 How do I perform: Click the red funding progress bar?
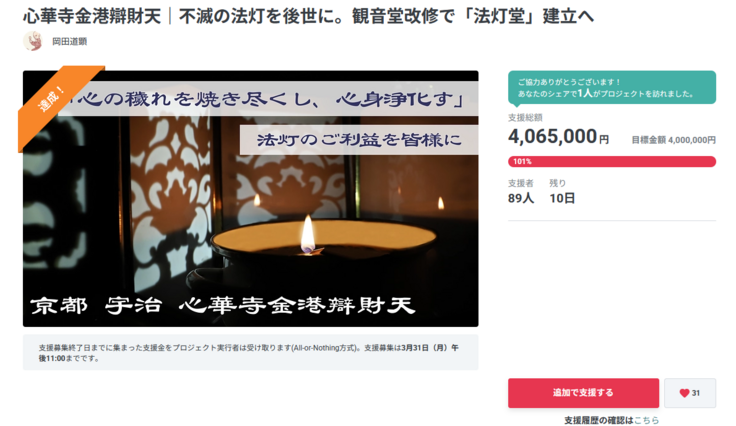612,161
